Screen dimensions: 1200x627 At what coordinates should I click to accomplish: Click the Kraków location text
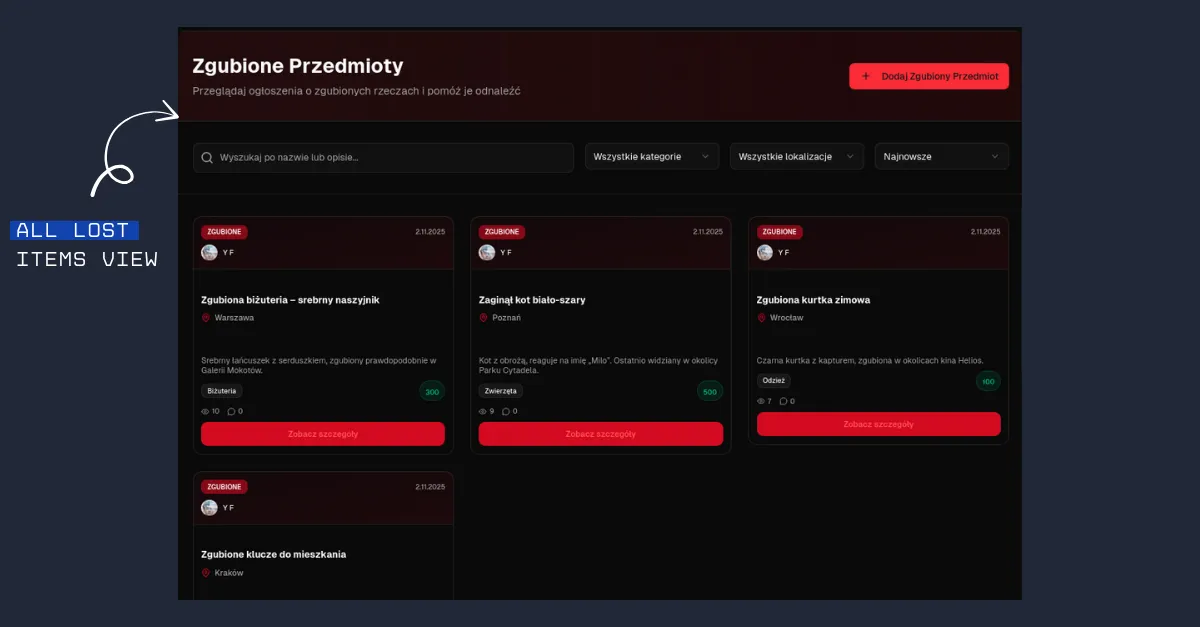coord(229,573)
